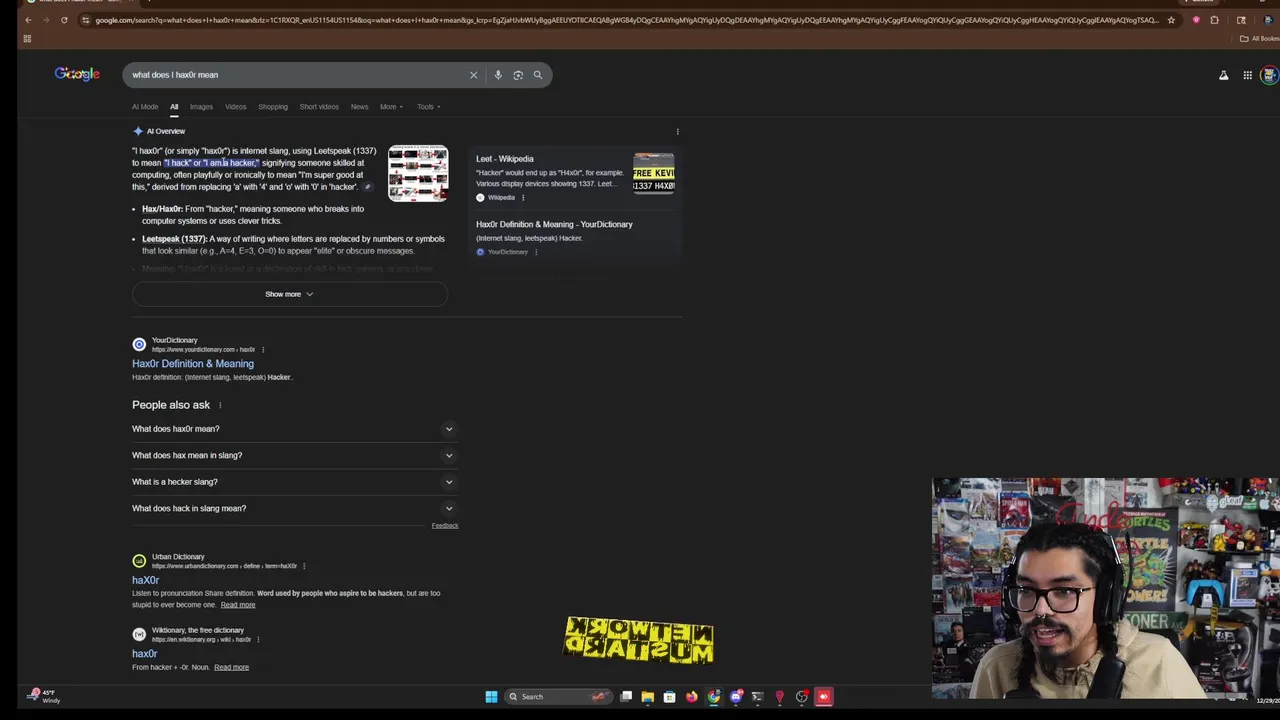Expand "What does hax0r mean?" question
The width and height of the screenshot is (1280, 720).
pyautogui.click(x=294, y=429)
